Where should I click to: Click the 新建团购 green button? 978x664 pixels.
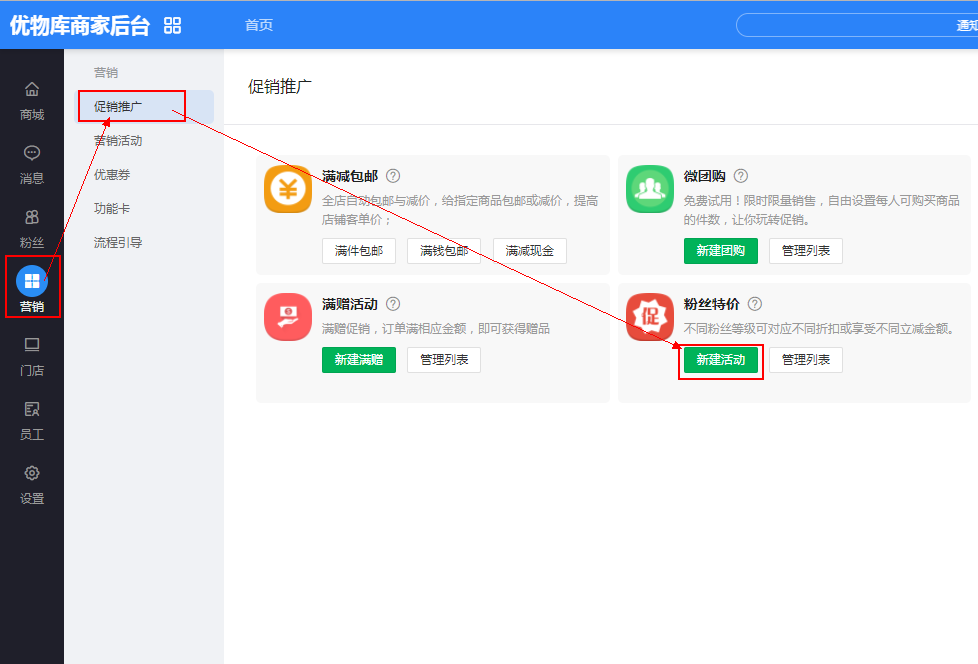[x=721, y=250]
